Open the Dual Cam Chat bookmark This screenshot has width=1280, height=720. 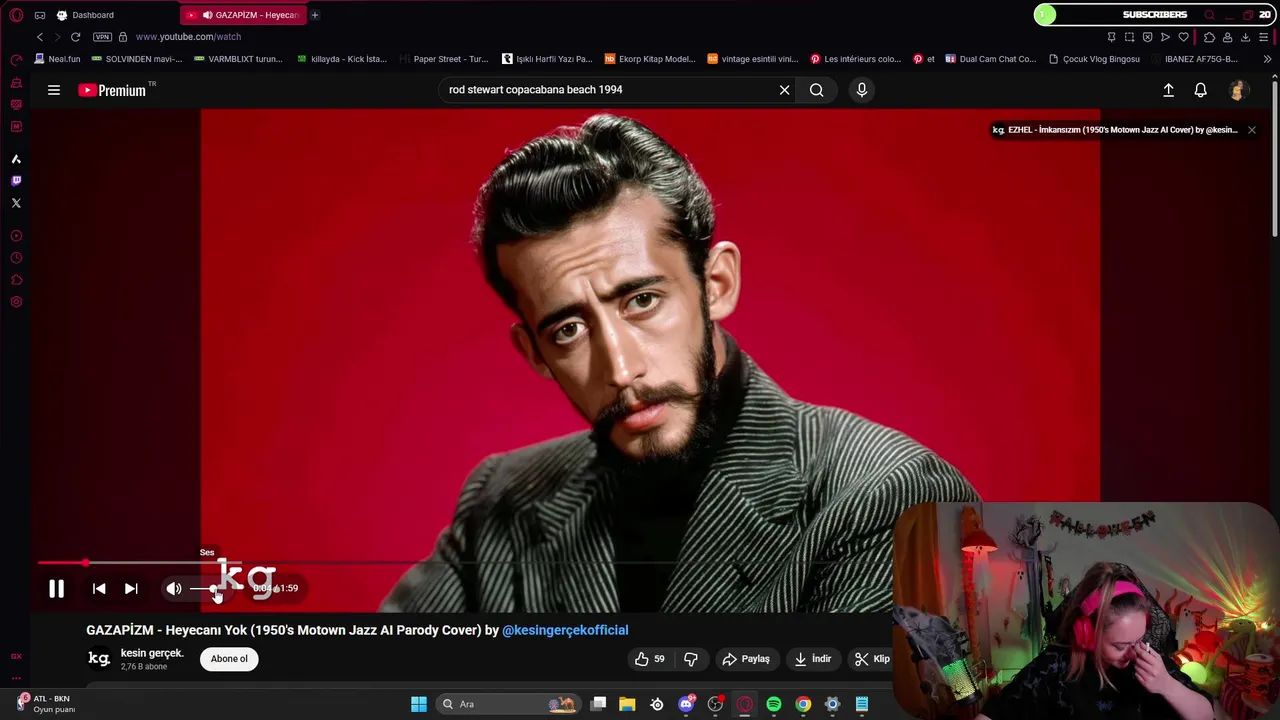(990, 59)
